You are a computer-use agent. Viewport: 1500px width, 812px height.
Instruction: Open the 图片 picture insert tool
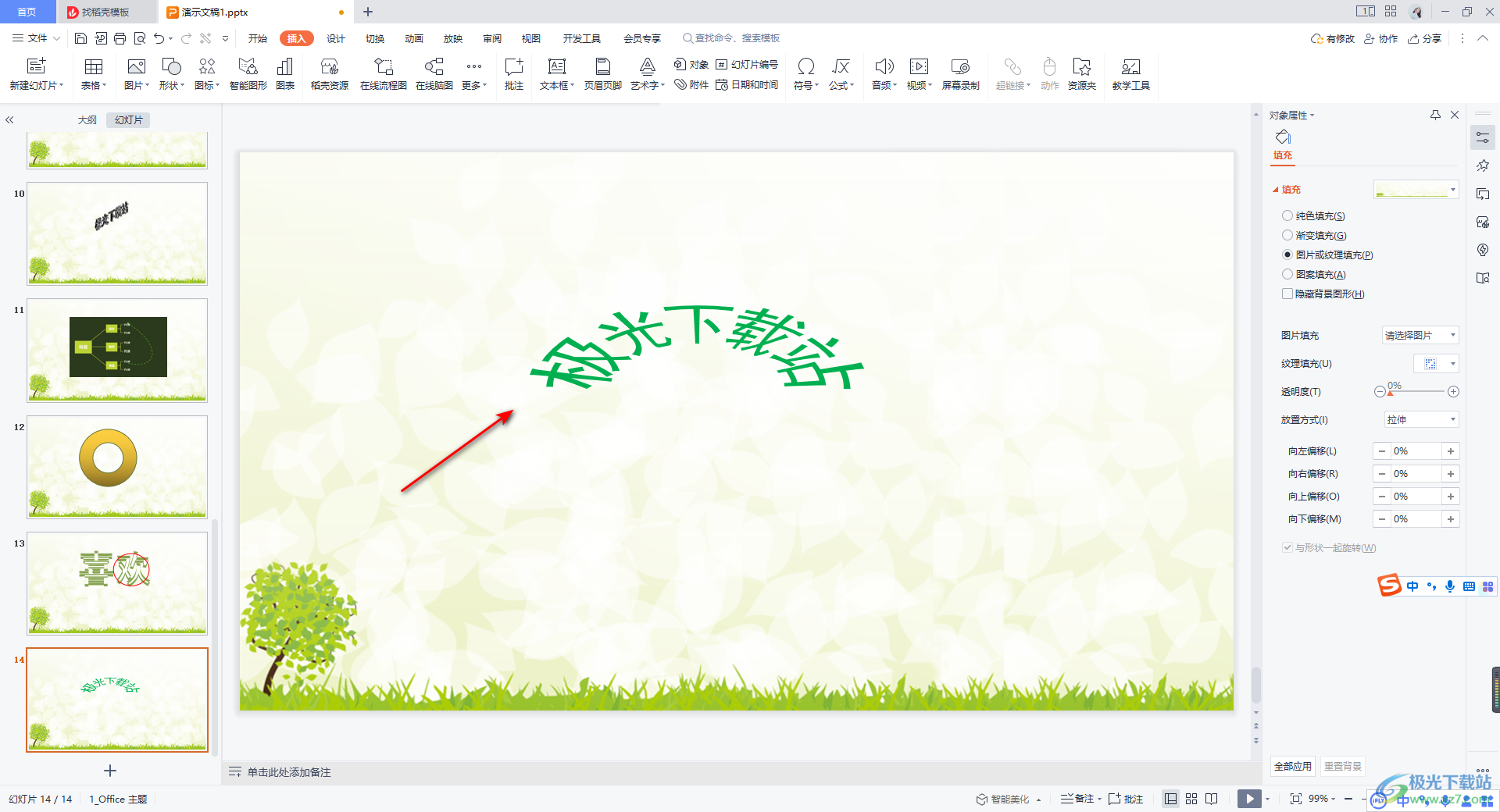[136, 67]
